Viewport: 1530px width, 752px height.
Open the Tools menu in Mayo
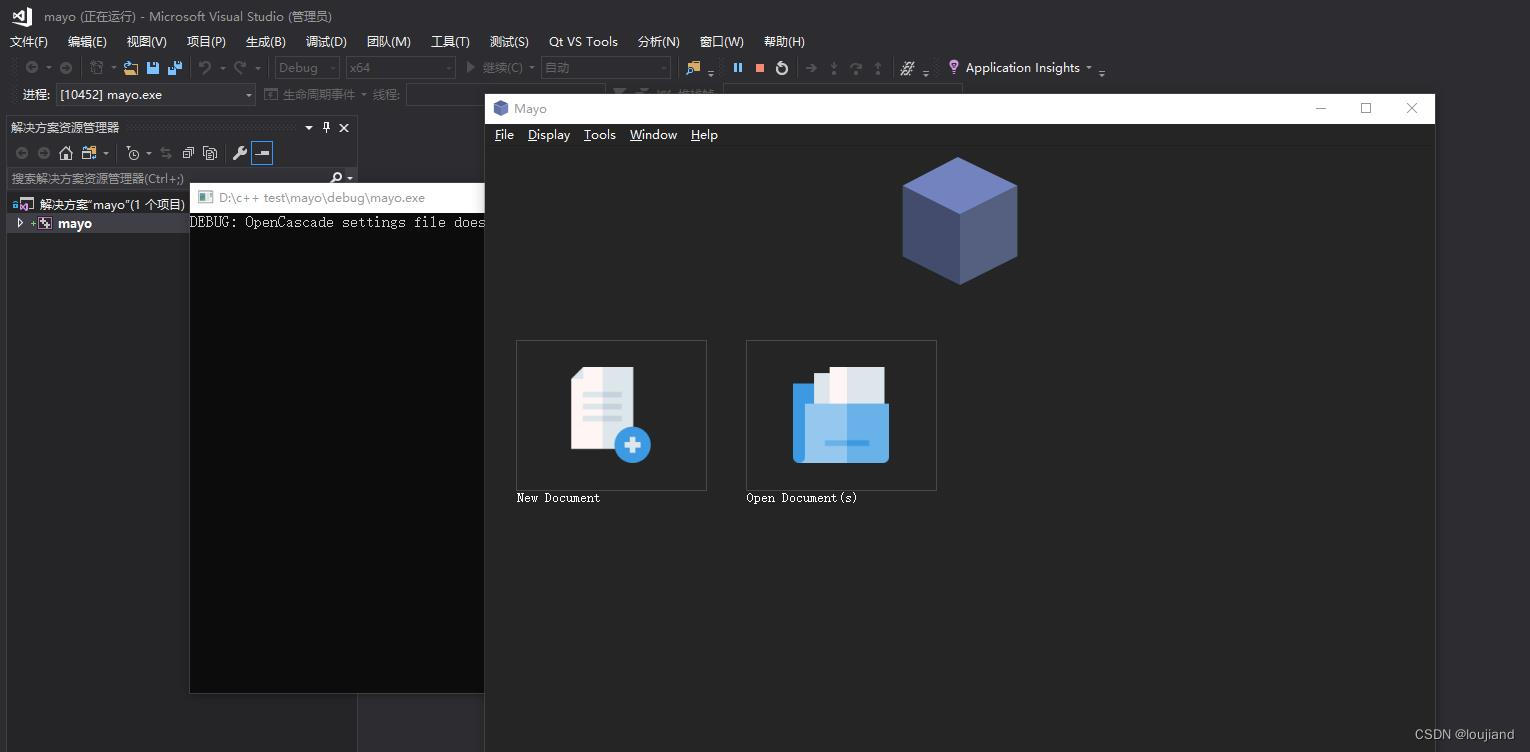point(599,135)
